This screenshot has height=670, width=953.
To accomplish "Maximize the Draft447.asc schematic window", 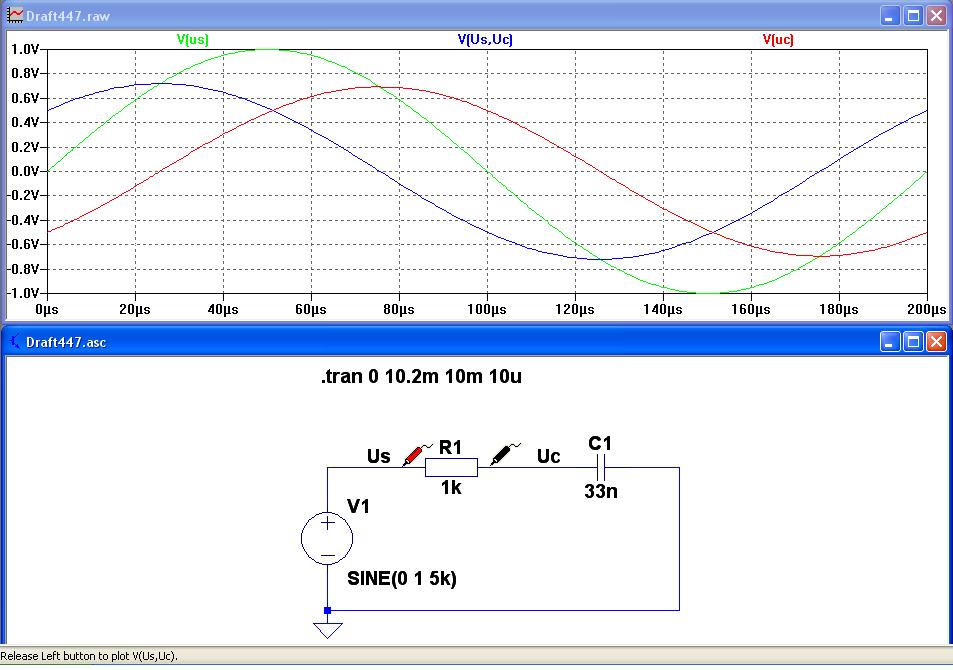I will [x=913, y=342].
